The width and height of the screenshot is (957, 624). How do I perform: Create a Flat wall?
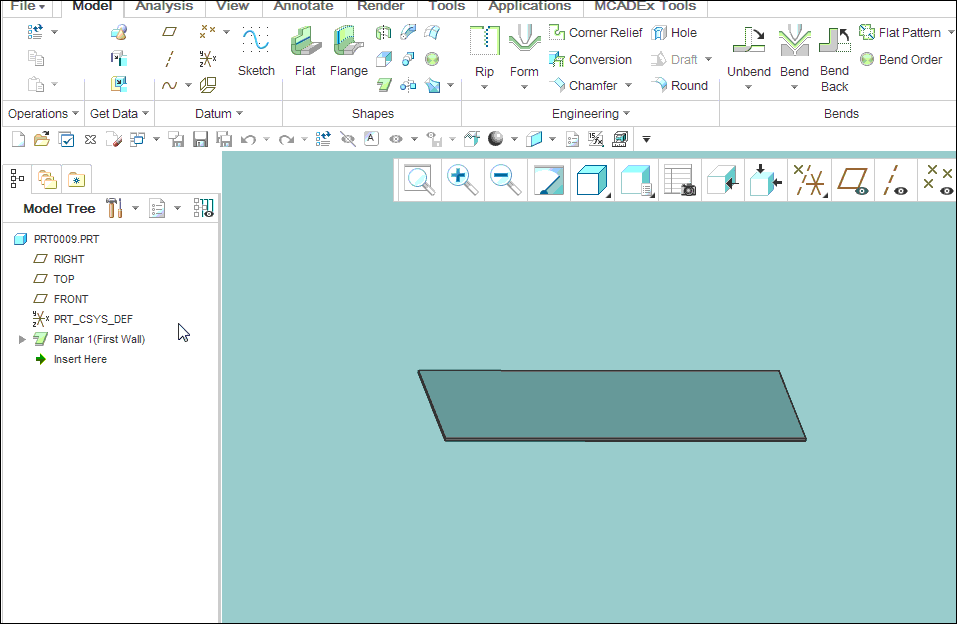[305, 51]
